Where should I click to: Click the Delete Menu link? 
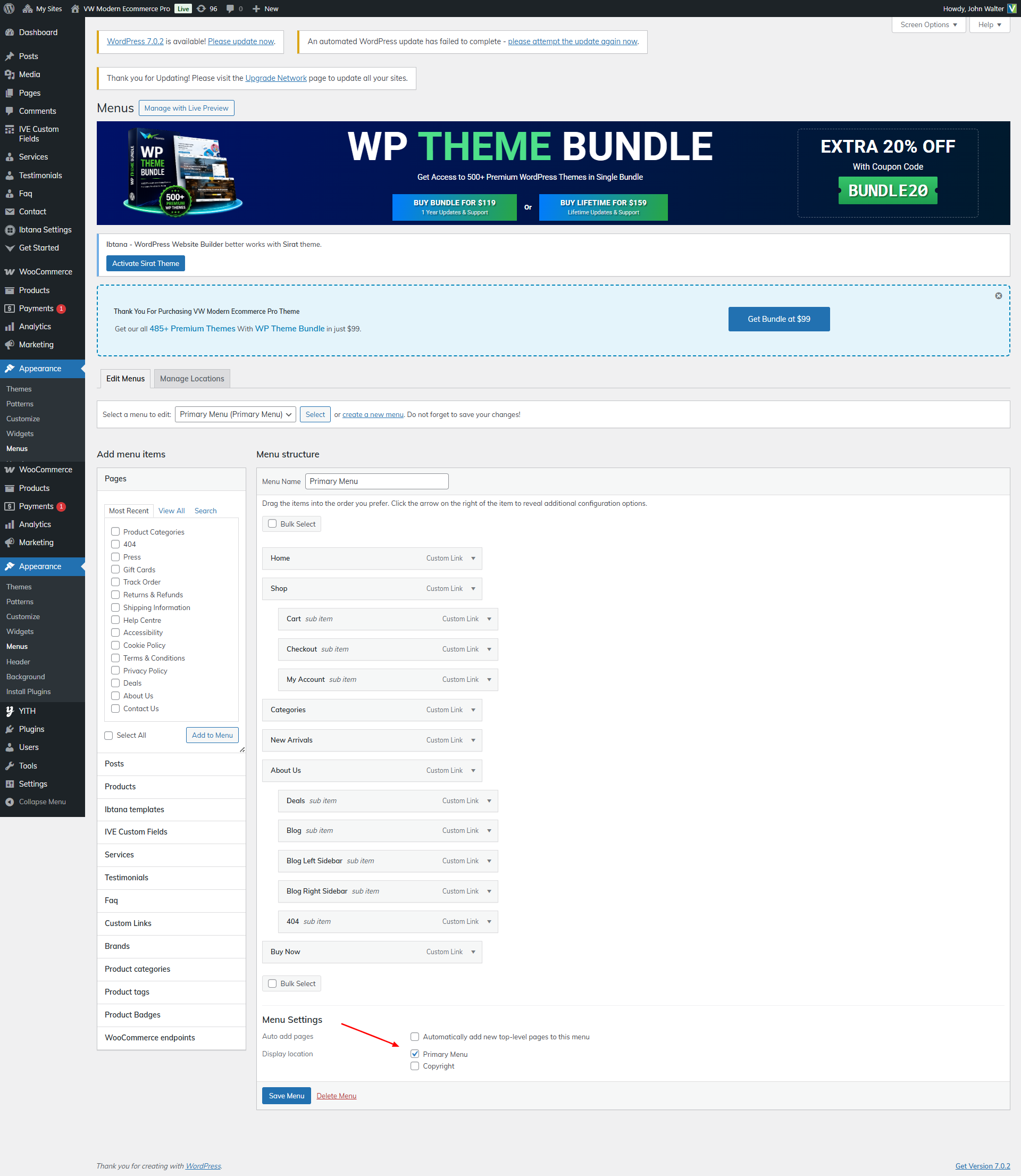click(337, 1096)
